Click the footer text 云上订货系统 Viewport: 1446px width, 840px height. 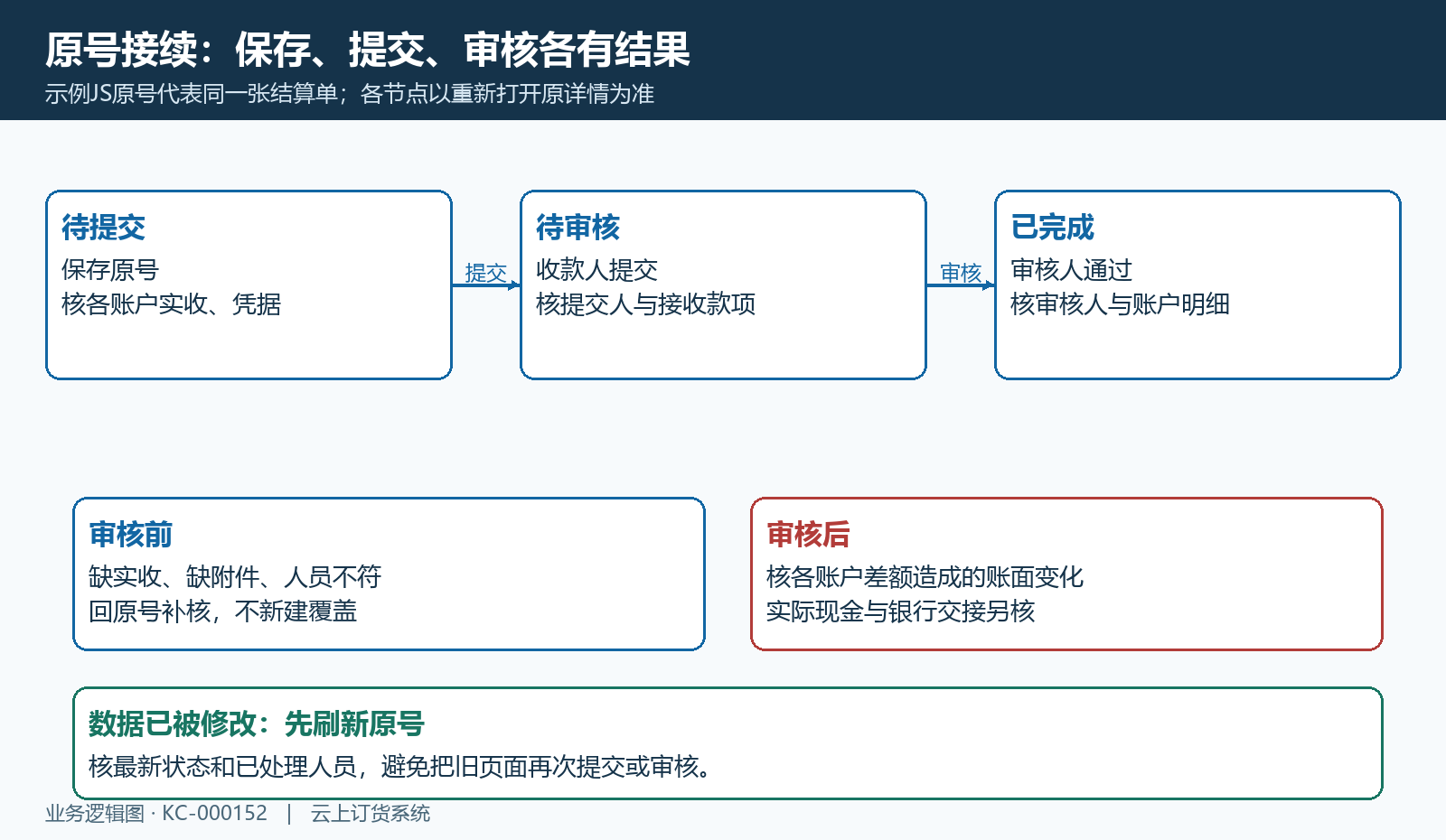[x=371, y=813]
